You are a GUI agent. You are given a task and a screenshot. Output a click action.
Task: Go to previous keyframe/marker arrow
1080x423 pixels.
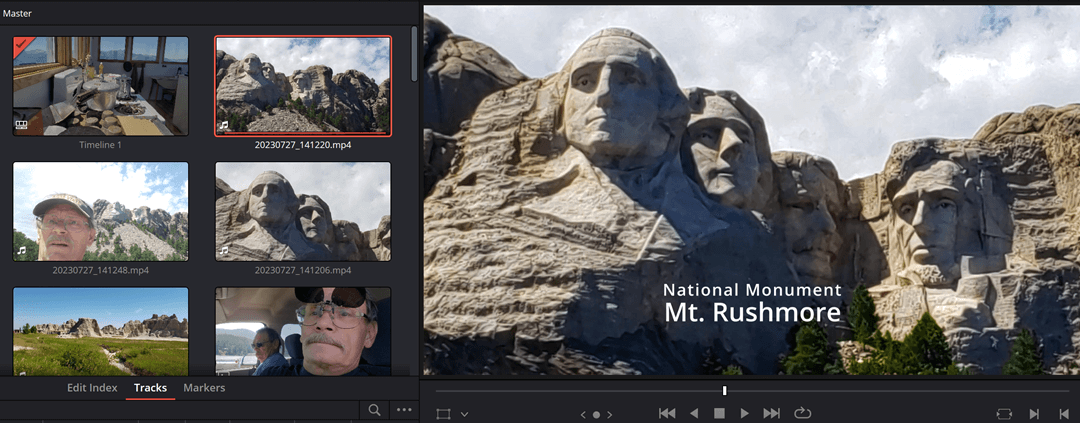click(x=583, y=414)
